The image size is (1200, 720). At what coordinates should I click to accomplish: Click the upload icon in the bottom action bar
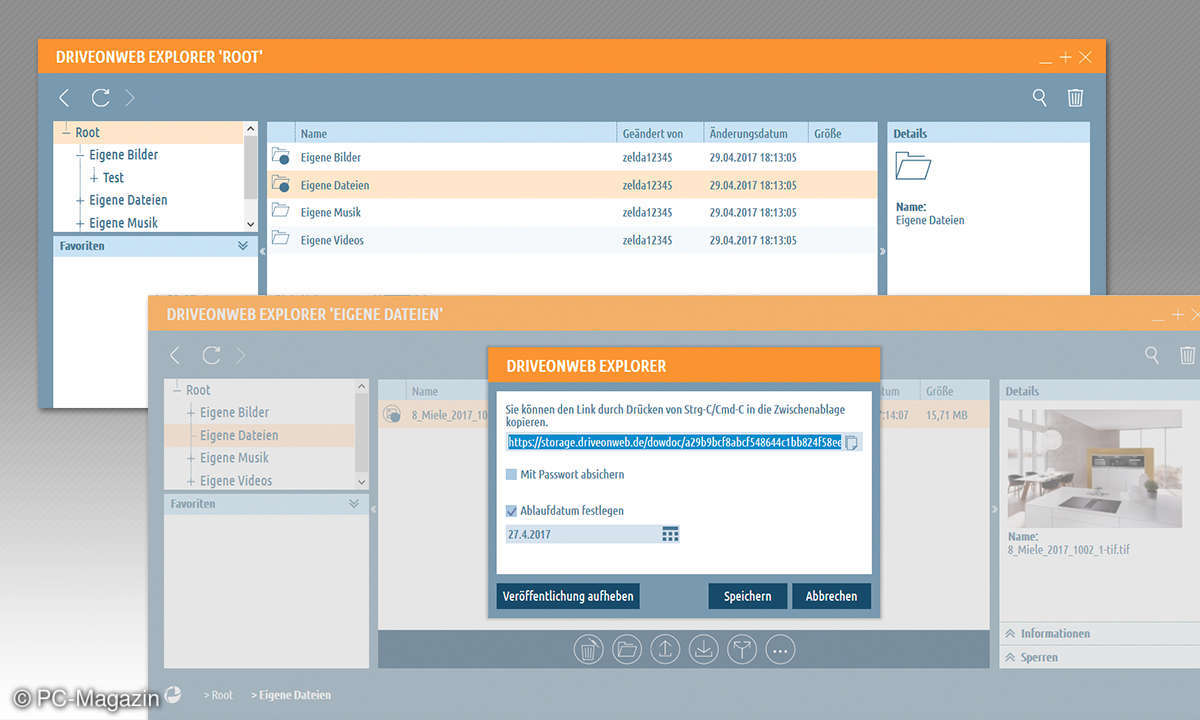click(665, 650)
